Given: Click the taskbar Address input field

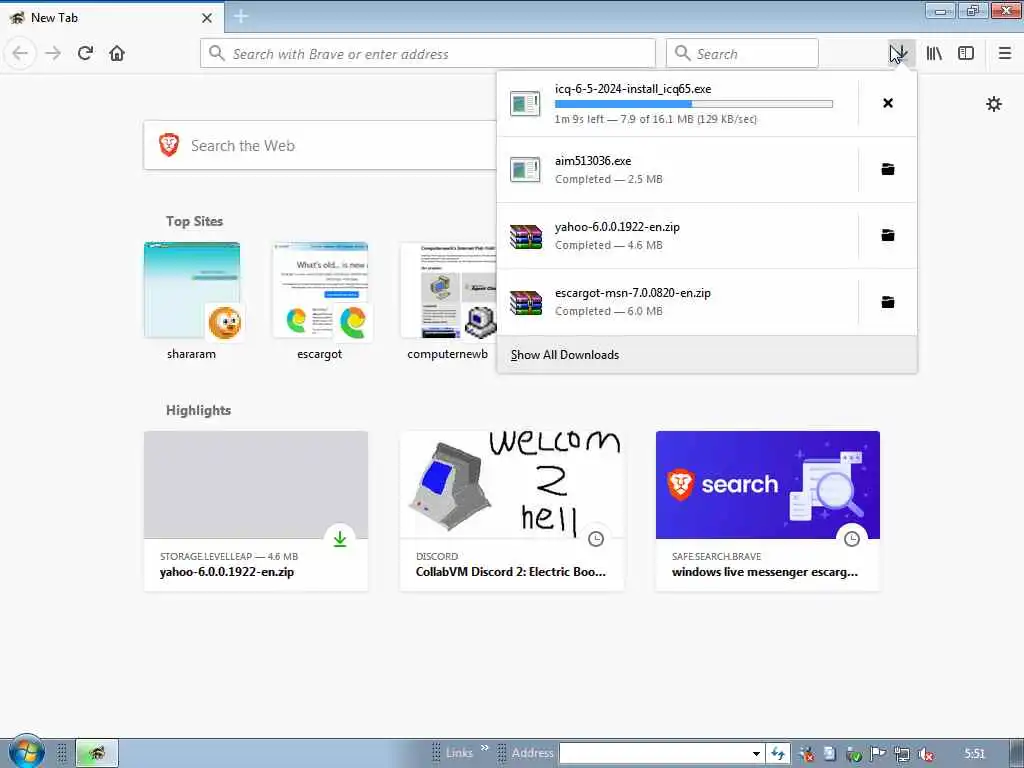Looking at the screenshot, I should pyautogui.click(x=654, y=753).
